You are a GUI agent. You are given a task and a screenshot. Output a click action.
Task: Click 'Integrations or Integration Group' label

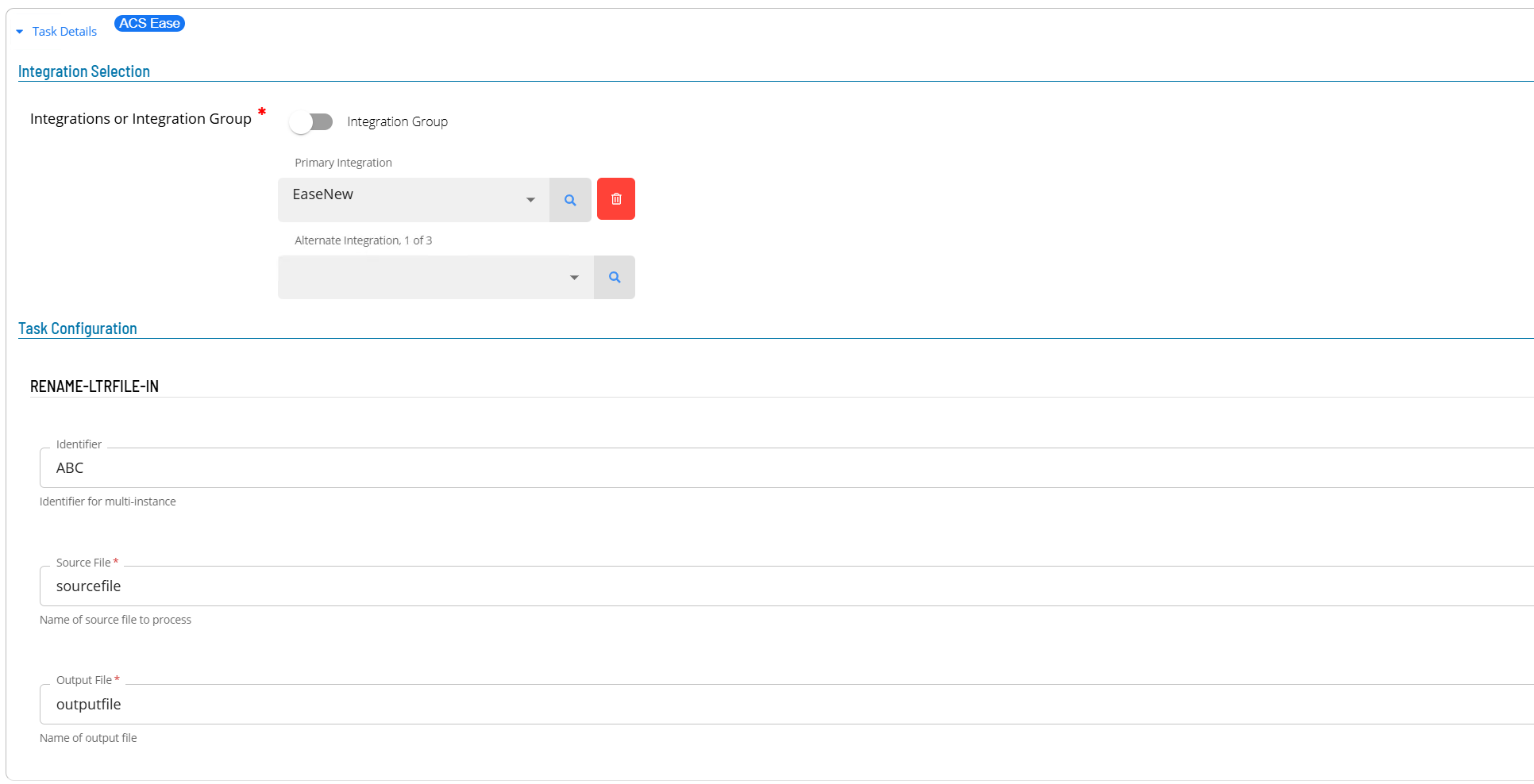point(141,118)
